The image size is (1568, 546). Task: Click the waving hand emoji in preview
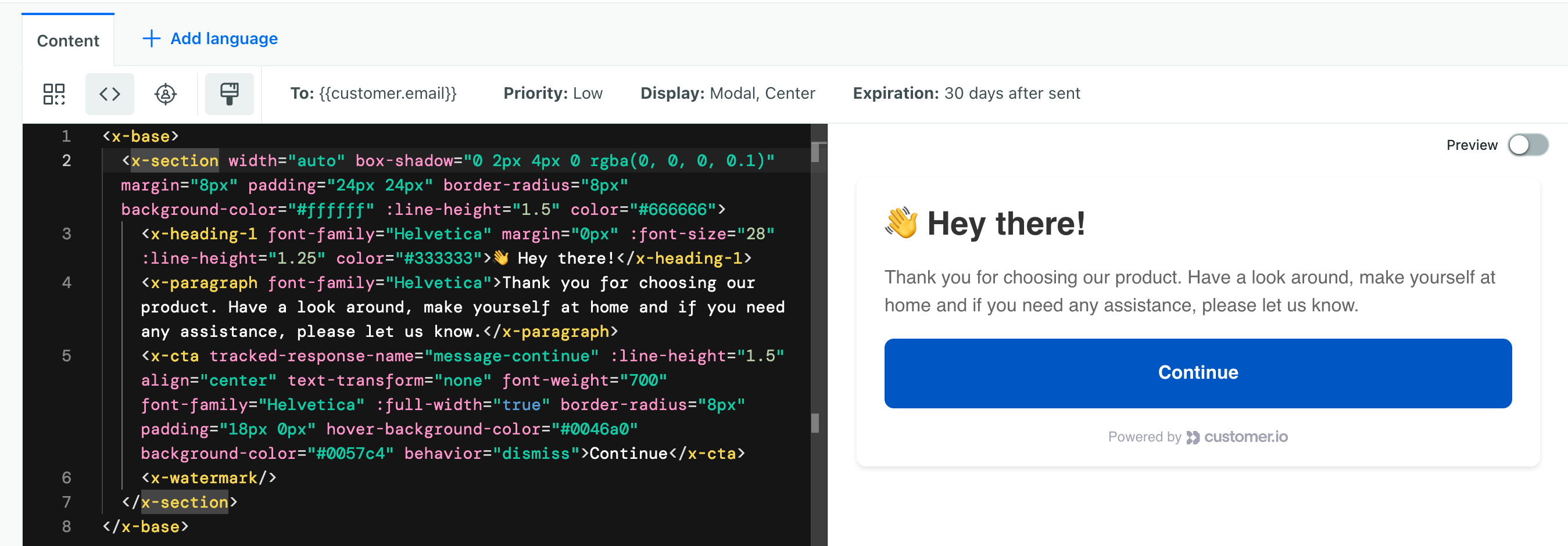pyautogui.click(x=901, y=223)
